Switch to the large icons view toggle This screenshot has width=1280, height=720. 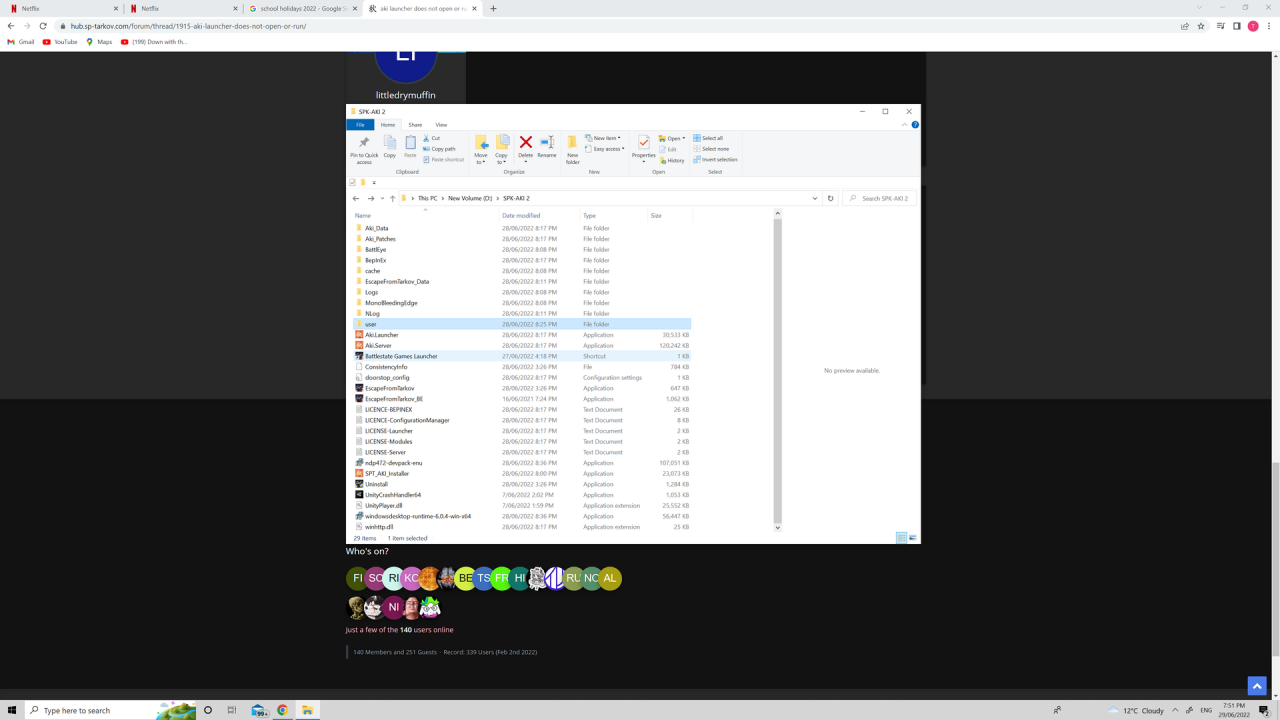coord(913,538)
